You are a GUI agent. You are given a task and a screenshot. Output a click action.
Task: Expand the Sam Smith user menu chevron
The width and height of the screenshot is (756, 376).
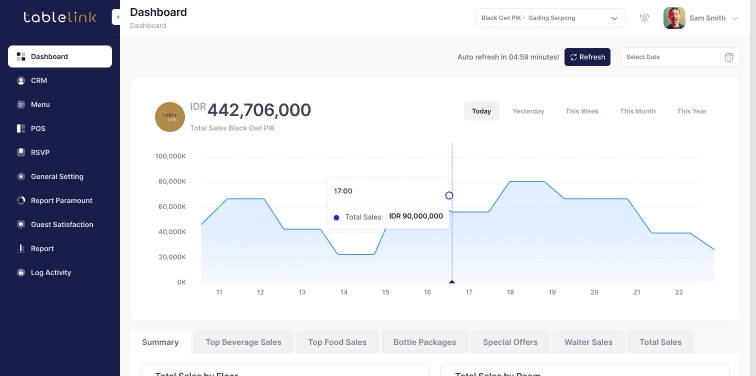[x=735, y=18]
